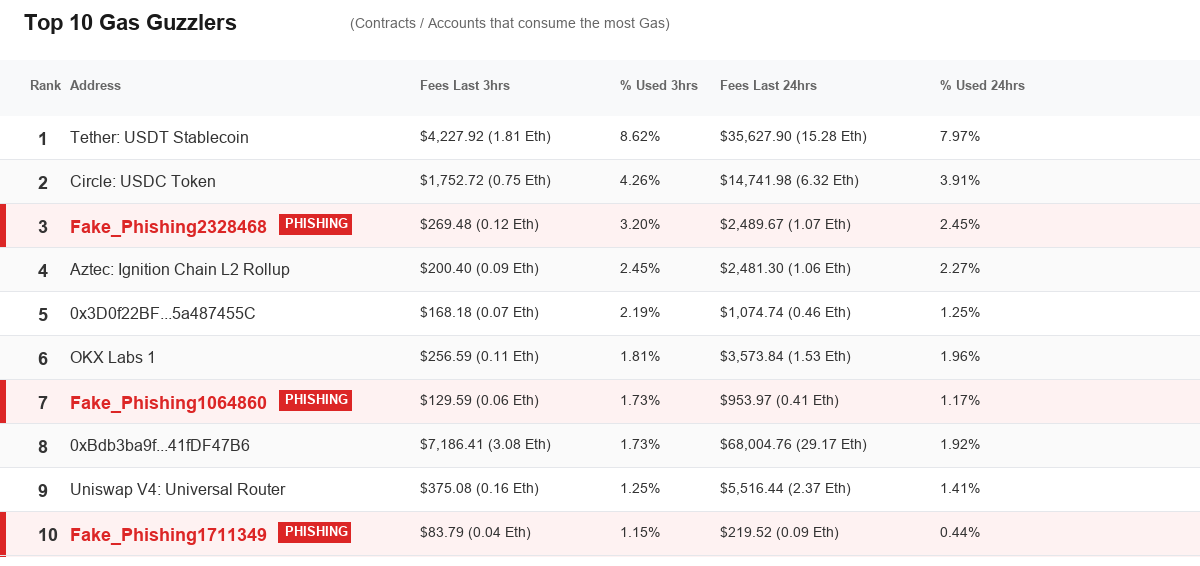
Task: Select the $14,741.98 (6.32 Eth) cell
Action: [789, 180]
